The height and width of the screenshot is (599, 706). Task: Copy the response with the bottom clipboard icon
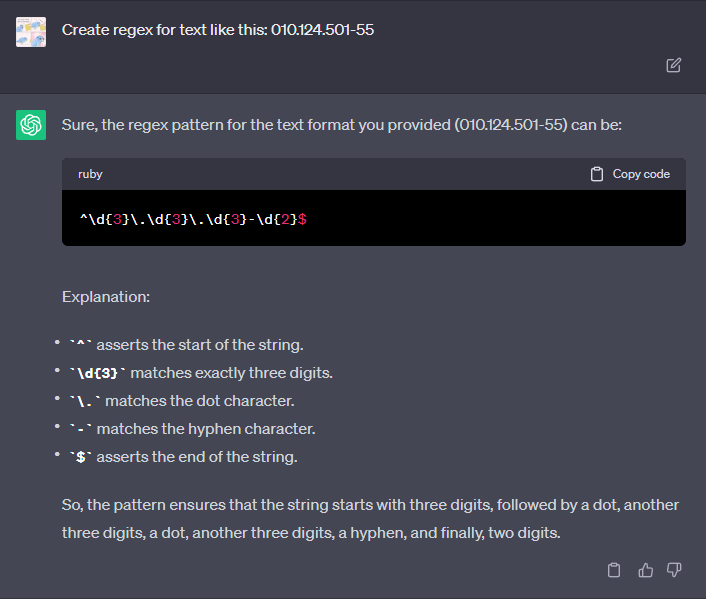[615, 570]
